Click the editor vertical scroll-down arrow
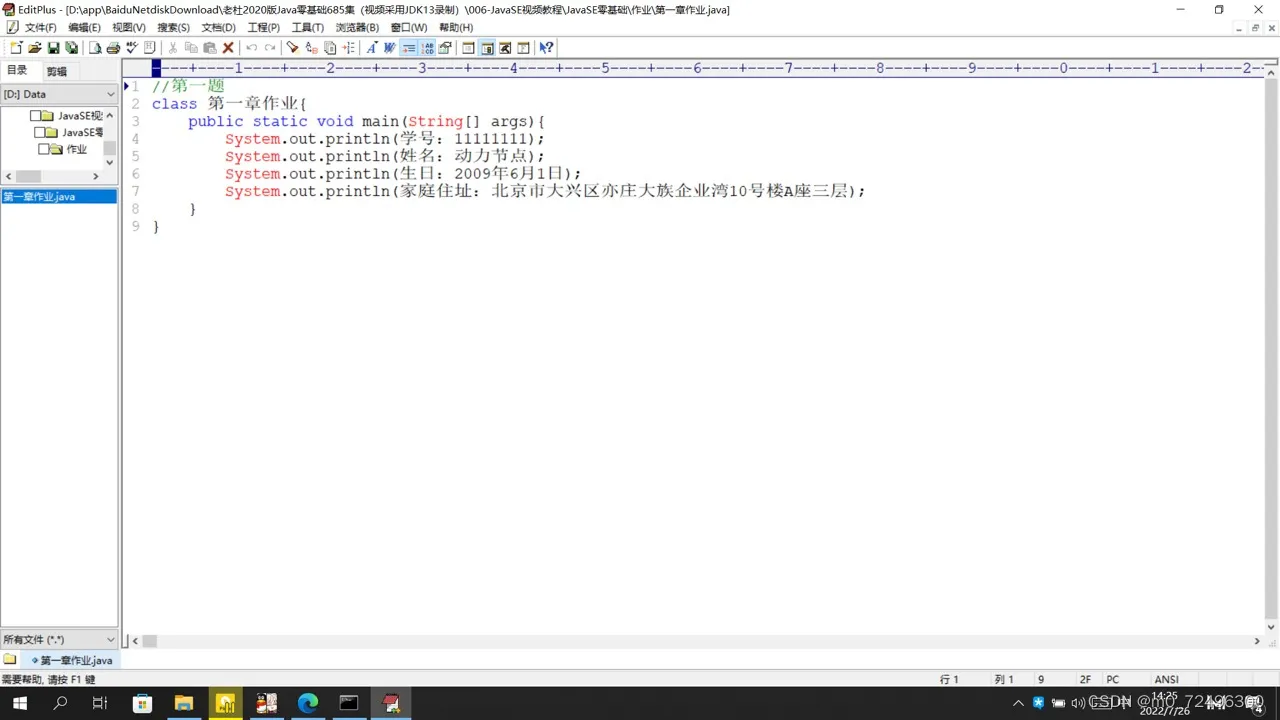Screen dimensions: 1280x720 [x=1271, y=627]
